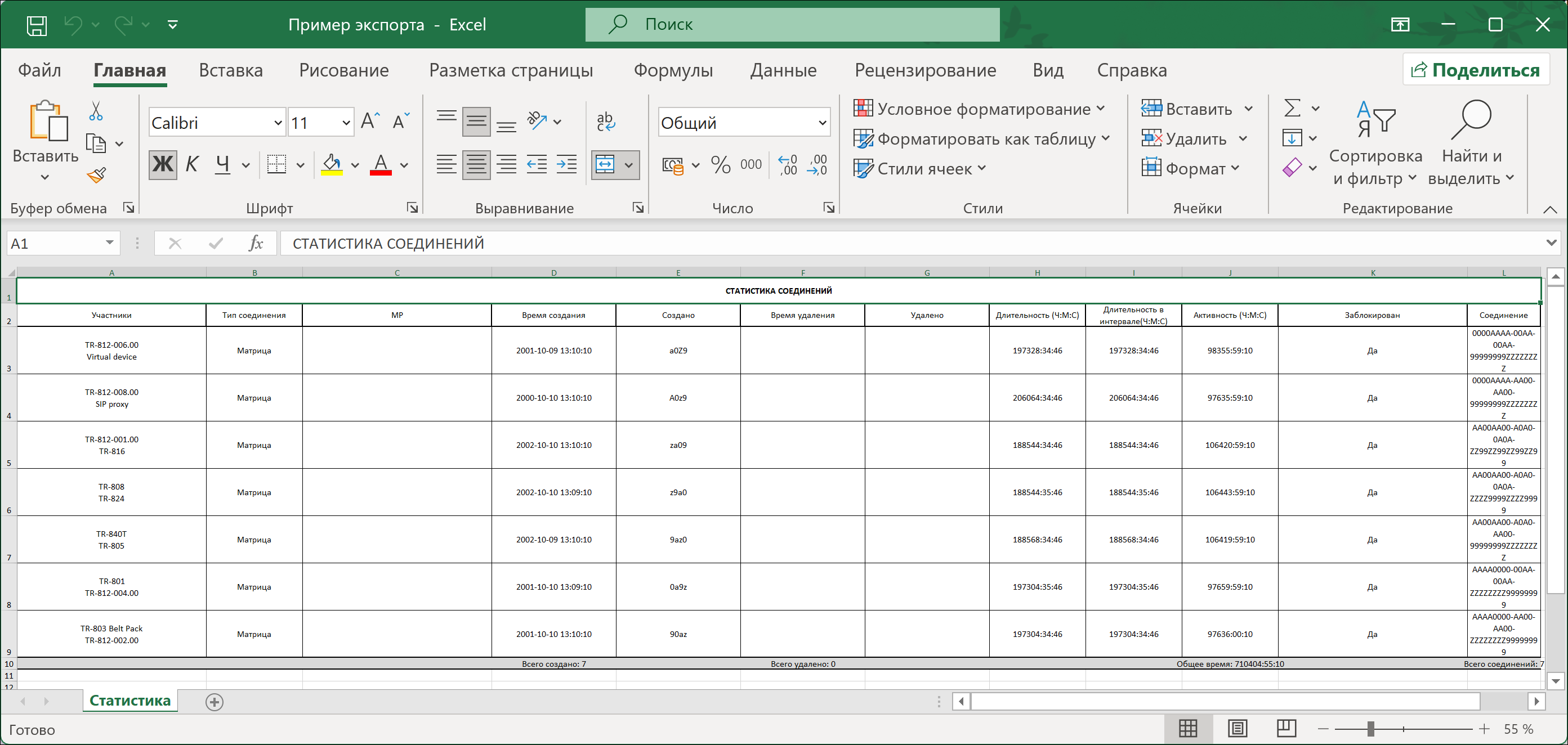Click the red font color swatch
This screenshot has height=745, width=1568.
click(x=381, y=165)
